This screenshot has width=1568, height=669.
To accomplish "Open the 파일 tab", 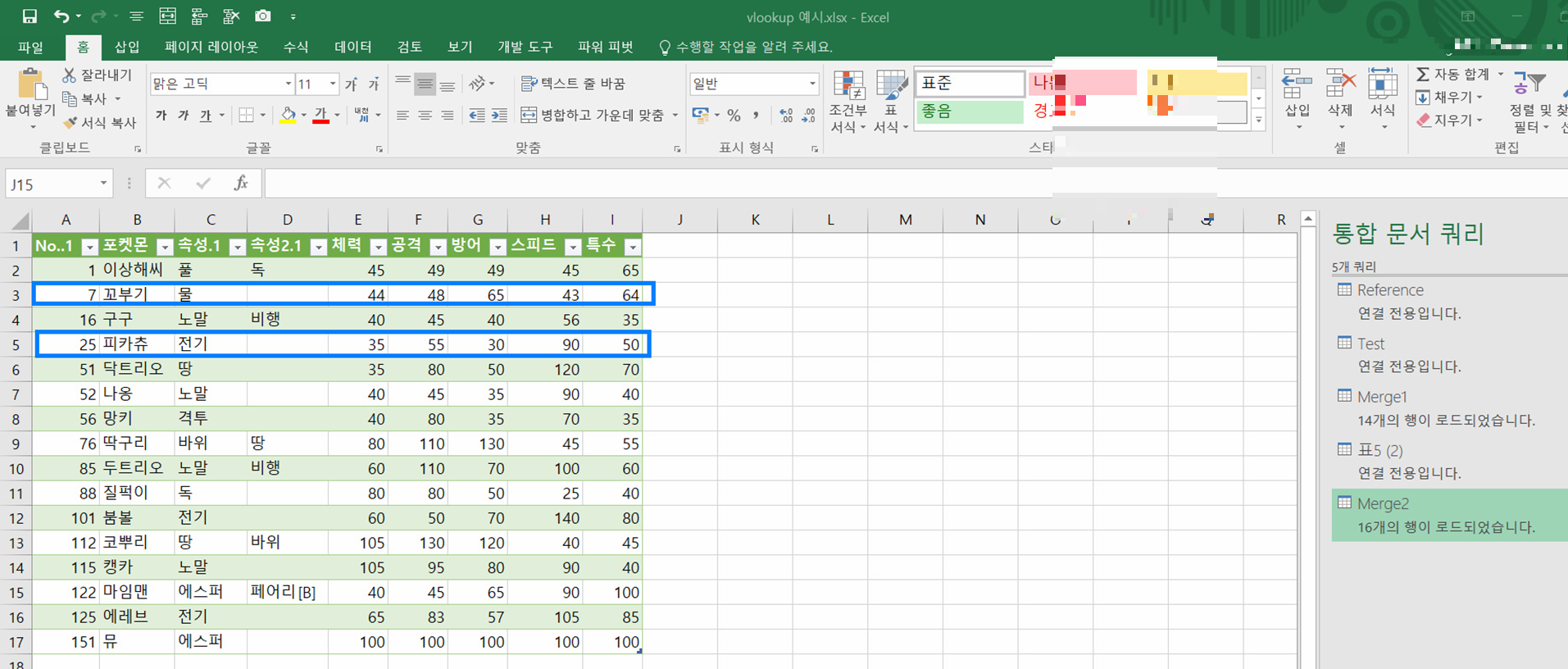I will tap(30, 48).
